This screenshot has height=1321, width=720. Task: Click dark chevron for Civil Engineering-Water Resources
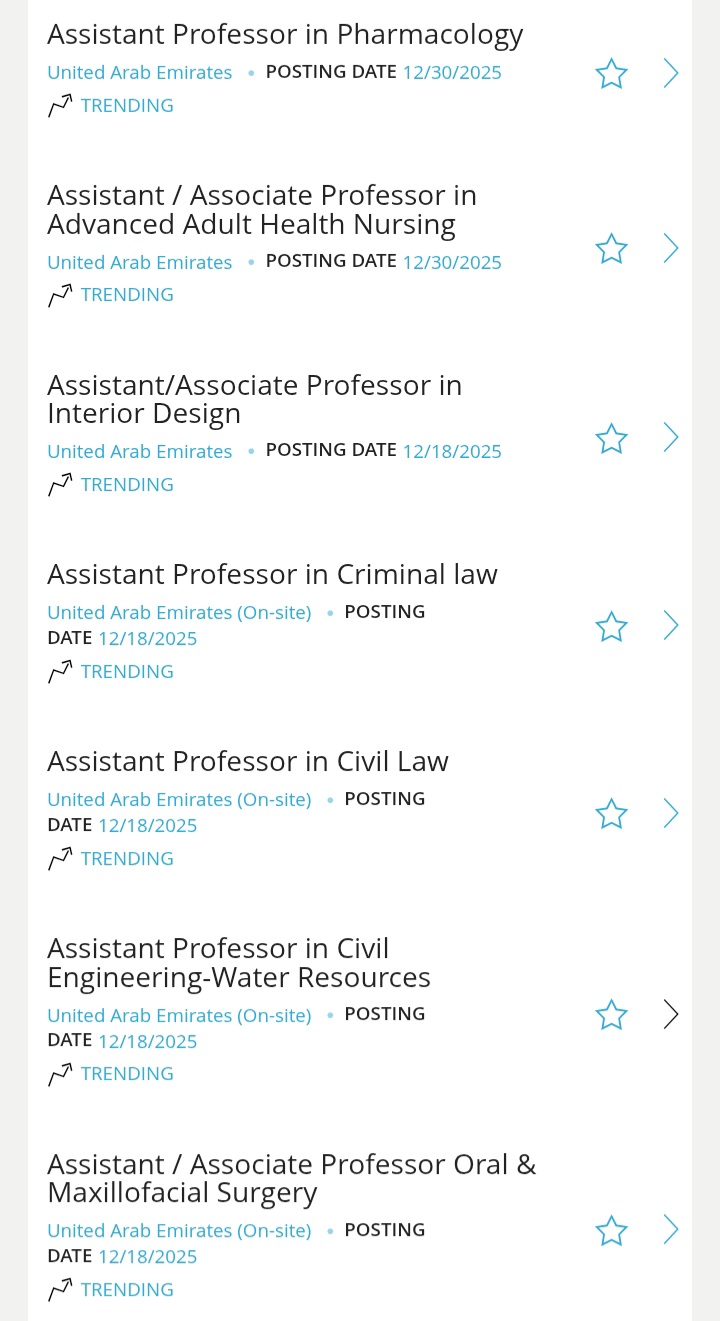[671, 1014]
